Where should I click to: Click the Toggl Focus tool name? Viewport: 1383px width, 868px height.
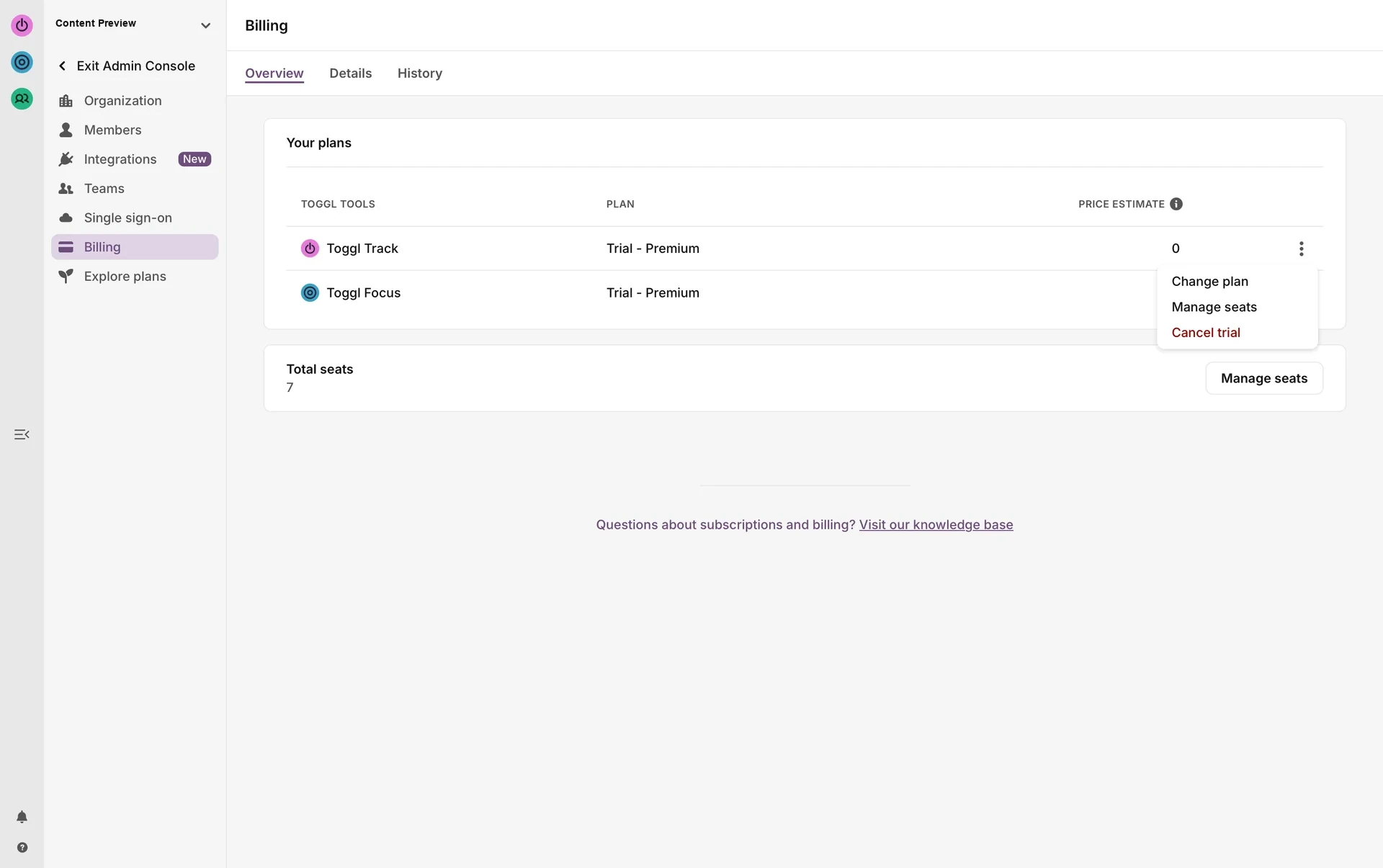[364, 293]
